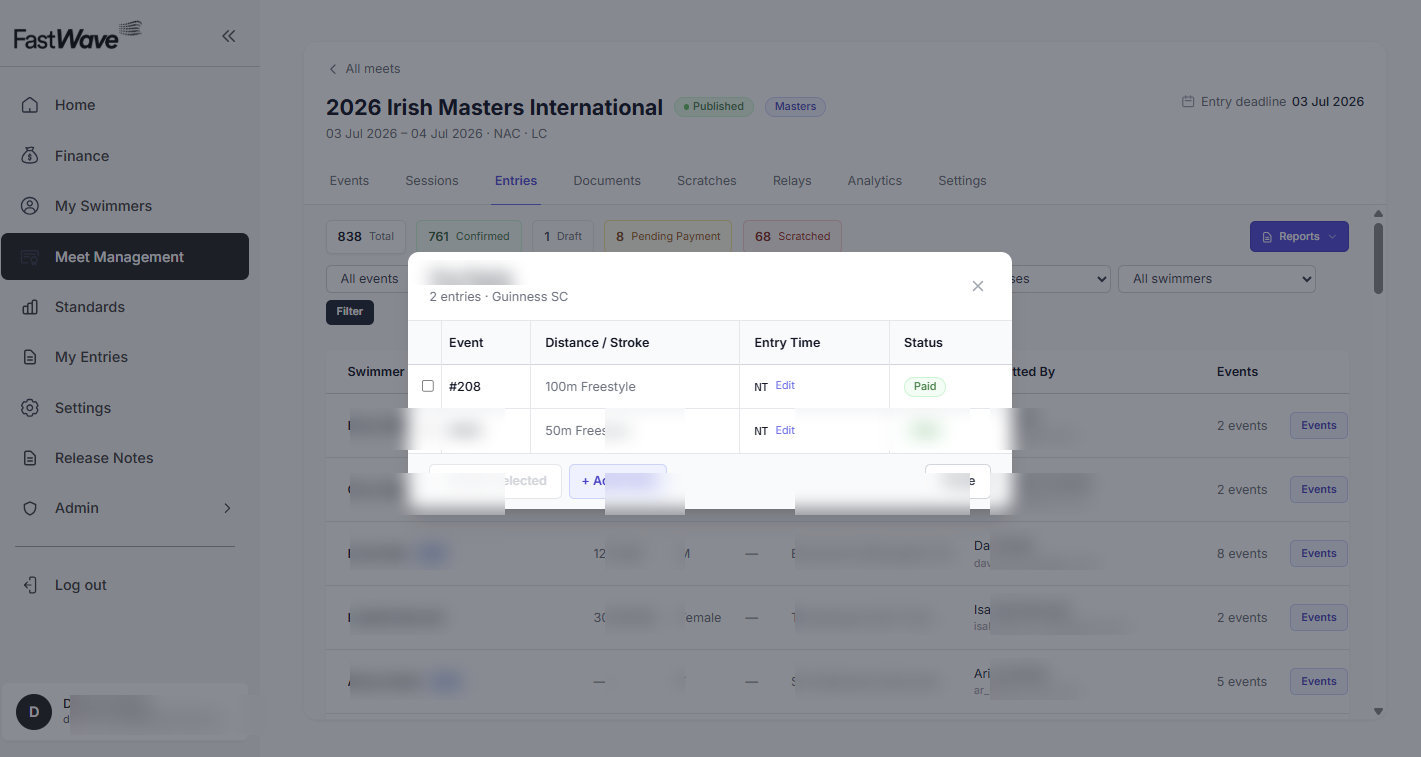
Task: Open the Analytics tab
Action: pos(875,181)
